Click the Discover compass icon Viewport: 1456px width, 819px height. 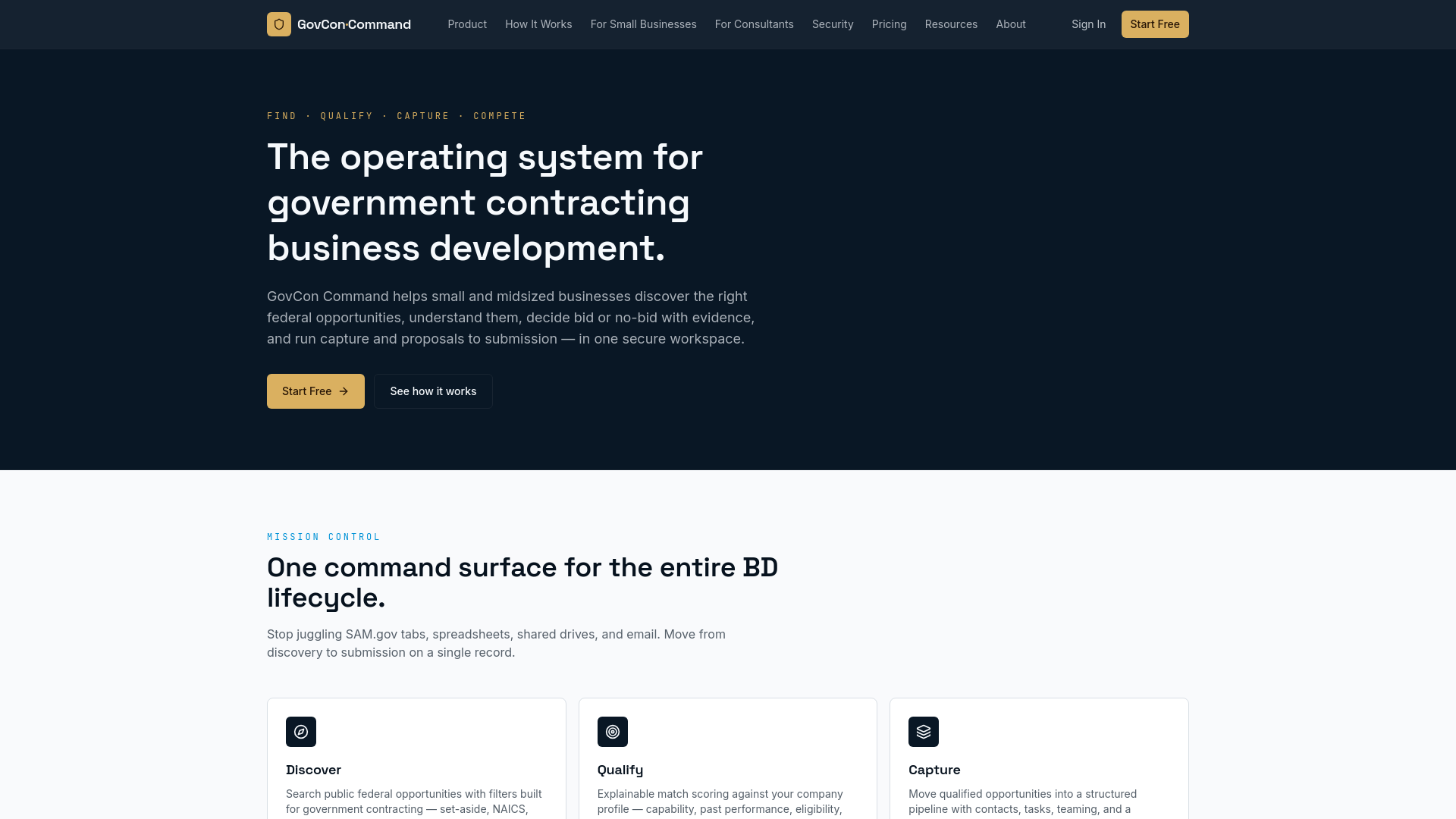coord(301,732)
